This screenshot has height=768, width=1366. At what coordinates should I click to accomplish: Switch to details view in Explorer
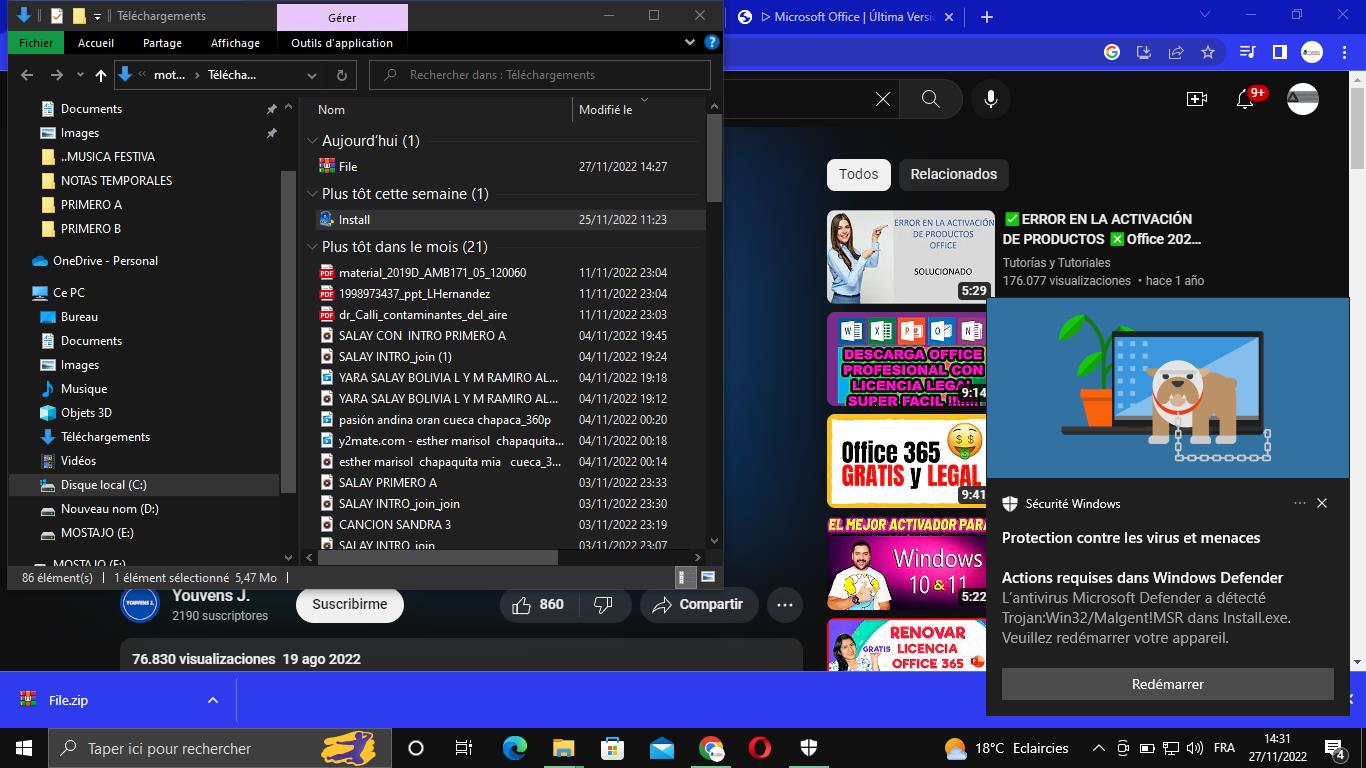(684, 577)
